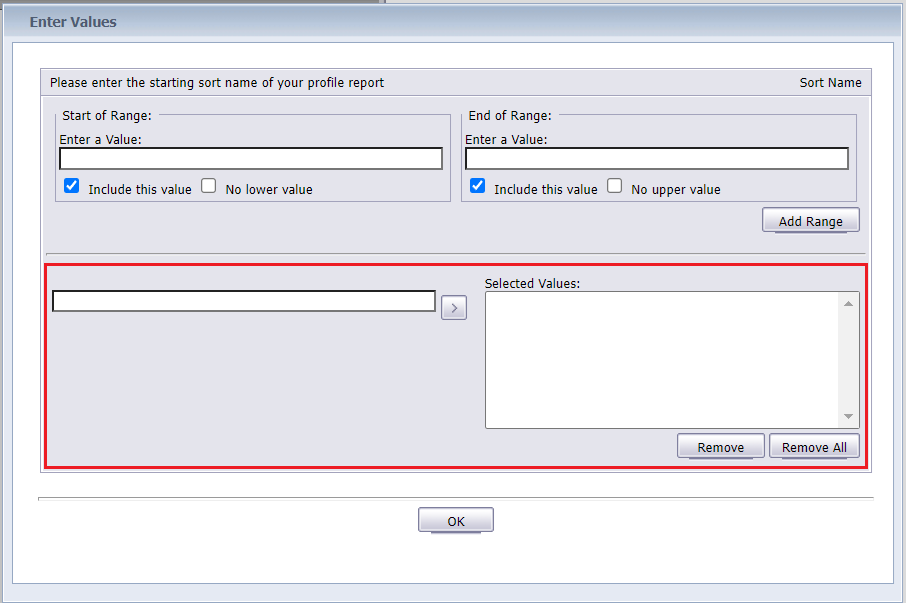
Task: Click the Selected Values scroll up arrow
Action: [848, 304]
